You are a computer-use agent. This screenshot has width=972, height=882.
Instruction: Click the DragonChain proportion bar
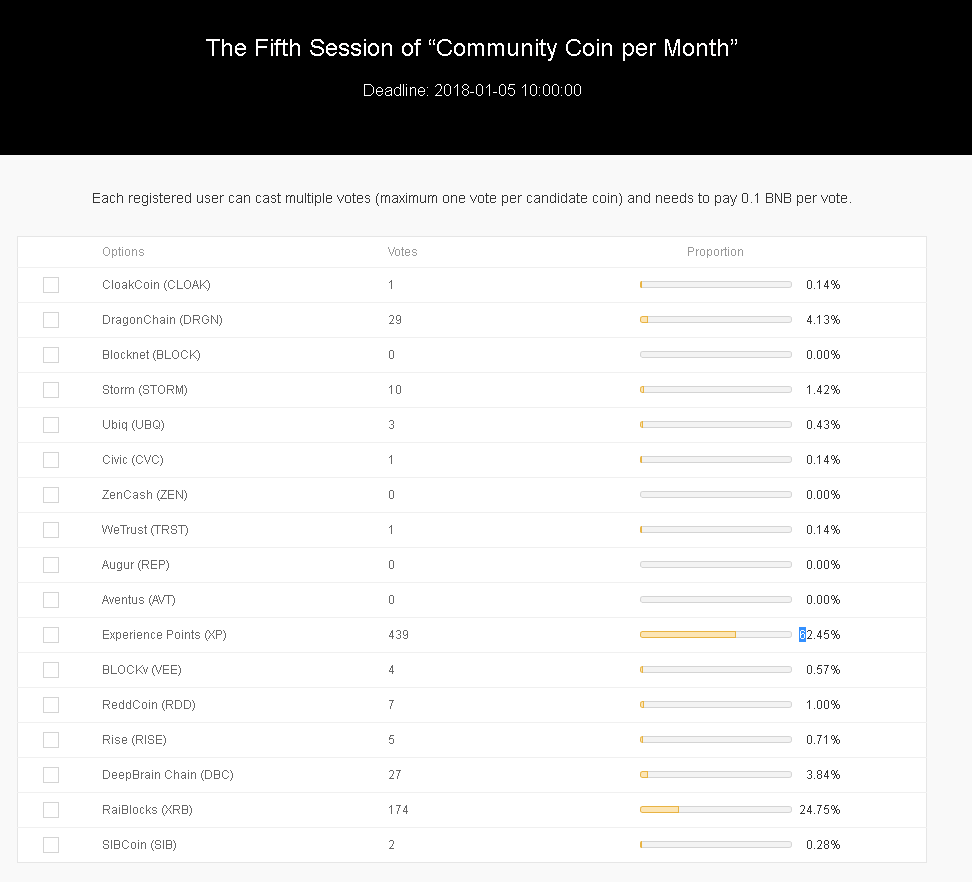coord(715,320)
